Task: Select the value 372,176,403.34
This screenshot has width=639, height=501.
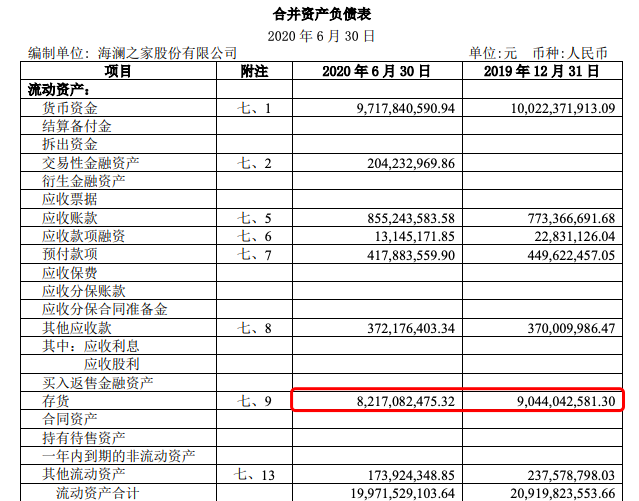Action: 411,329
